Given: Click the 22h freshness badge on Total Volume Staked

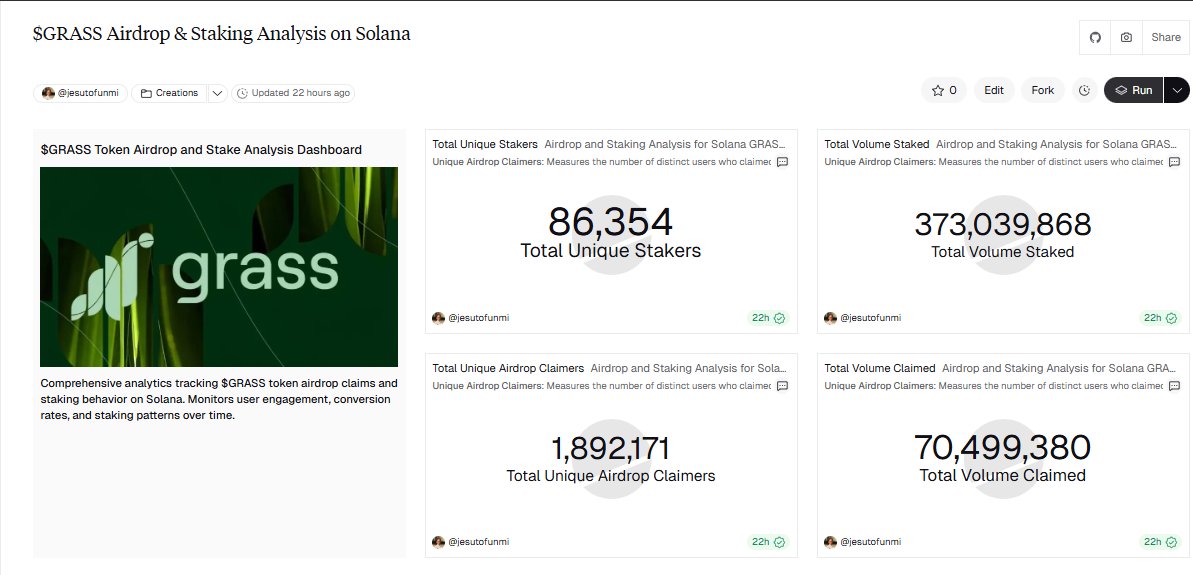Looking at the screenshot, I should (1160, 318).
